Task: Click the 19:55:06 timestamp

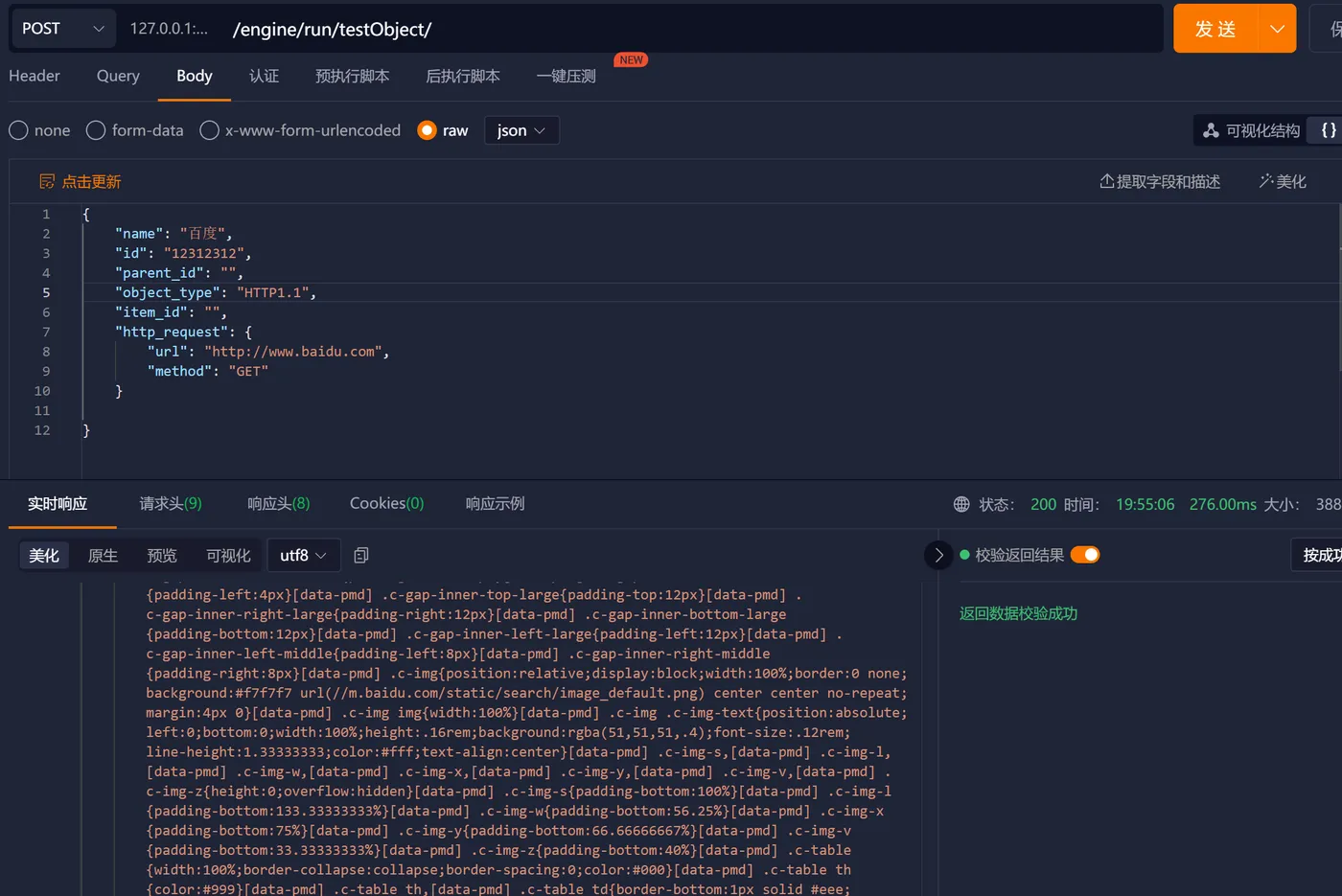Action: [x=1145, y=504]
